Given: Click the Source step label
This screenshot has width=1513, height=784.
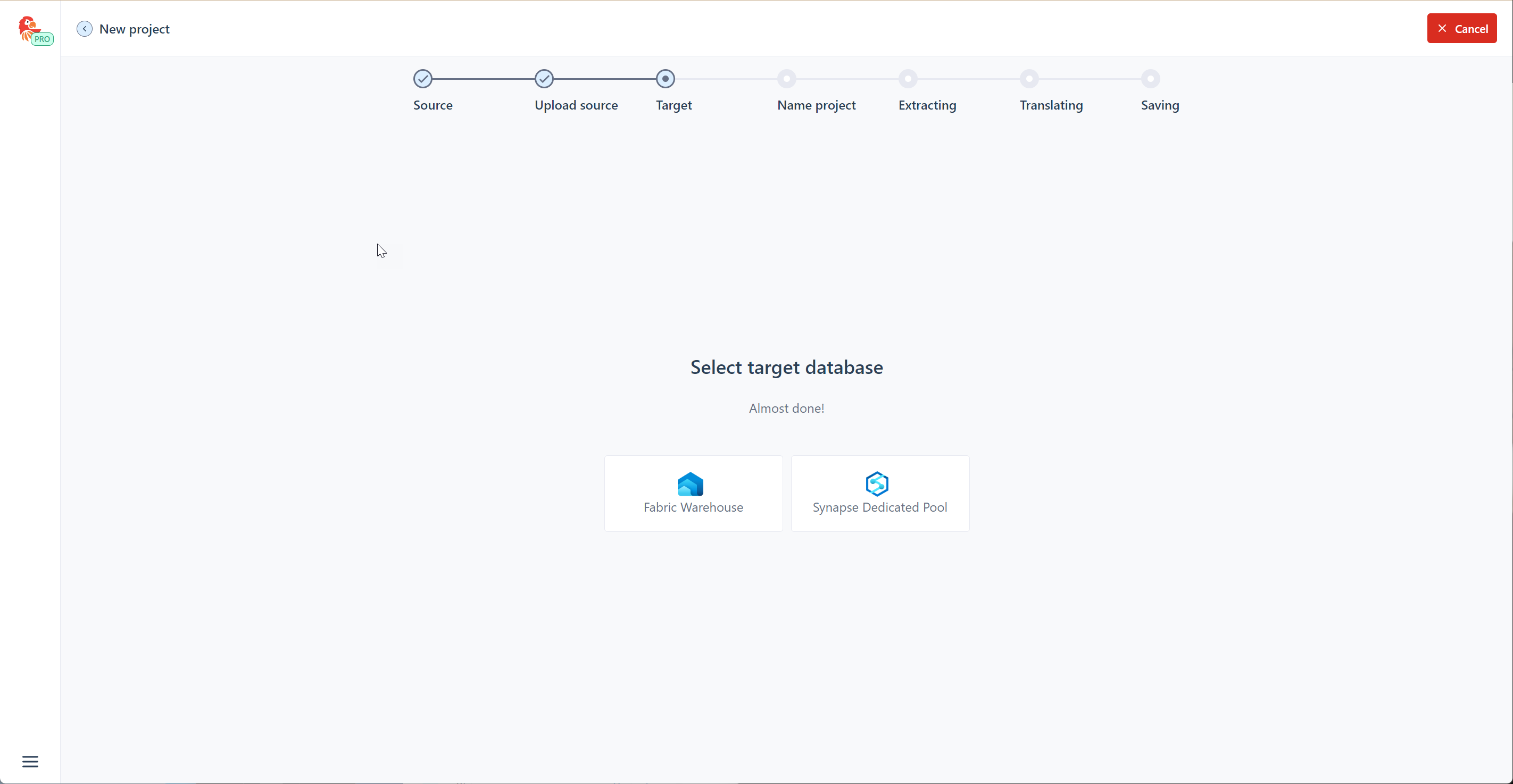Looking at the screenshot, I should pyautogui.click(x=433, y=105).
